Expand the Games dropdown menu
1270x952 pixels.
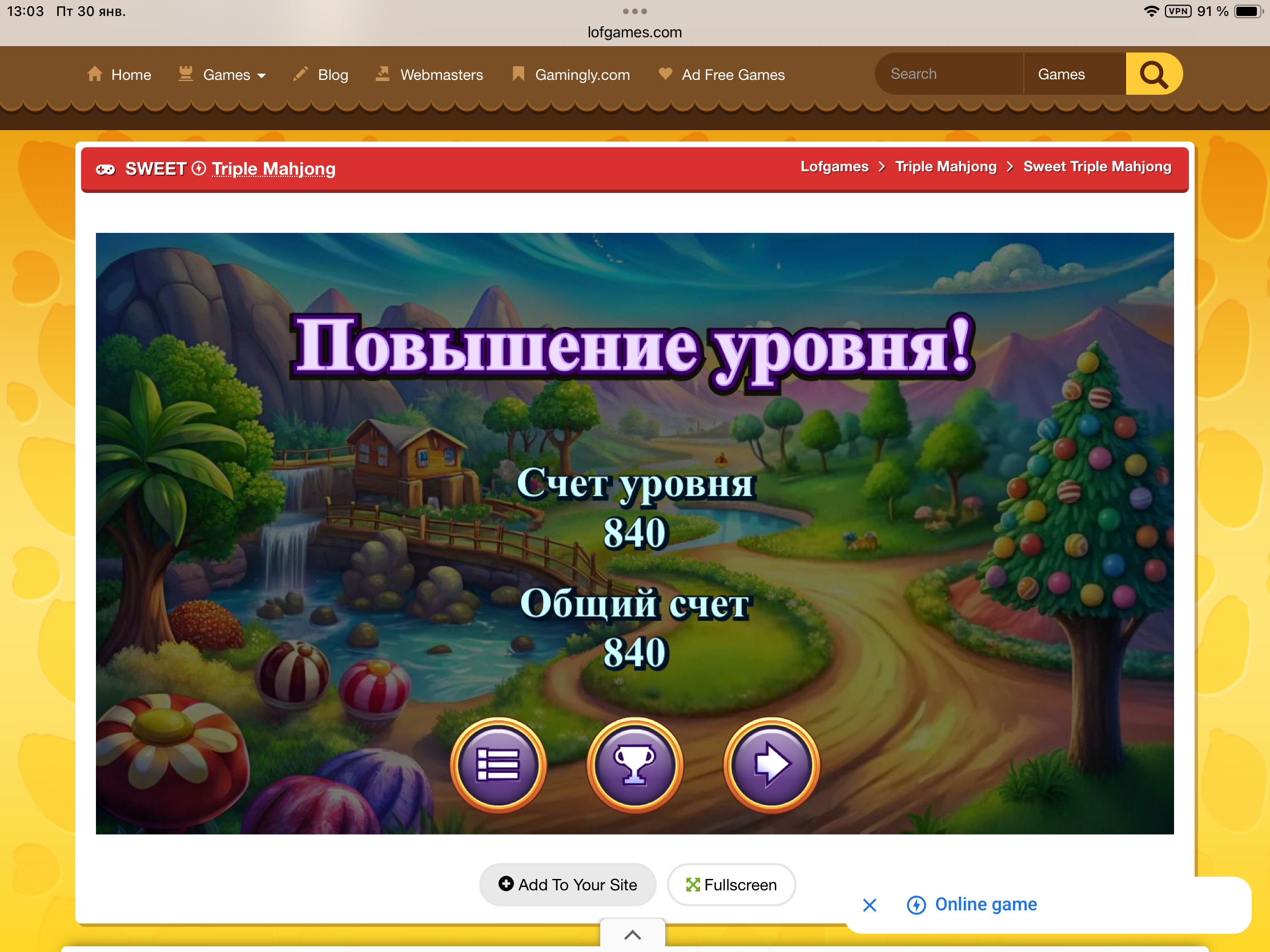pos(234,75)
